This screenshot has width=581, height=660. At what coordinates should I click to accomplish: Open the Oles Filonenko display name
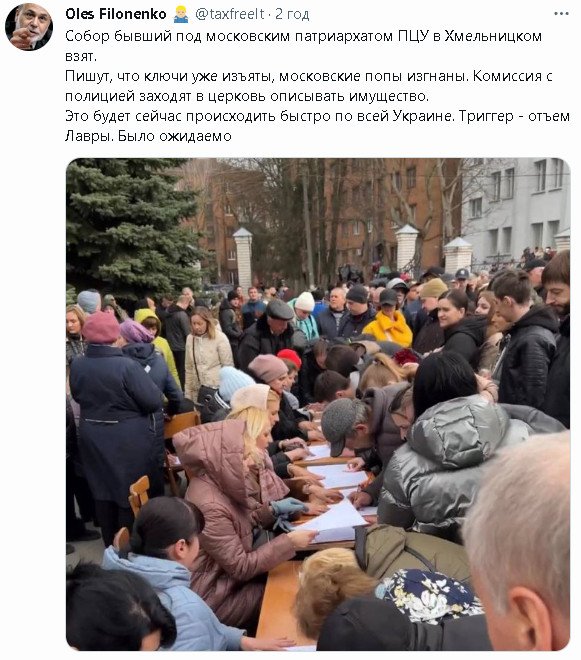116,14
